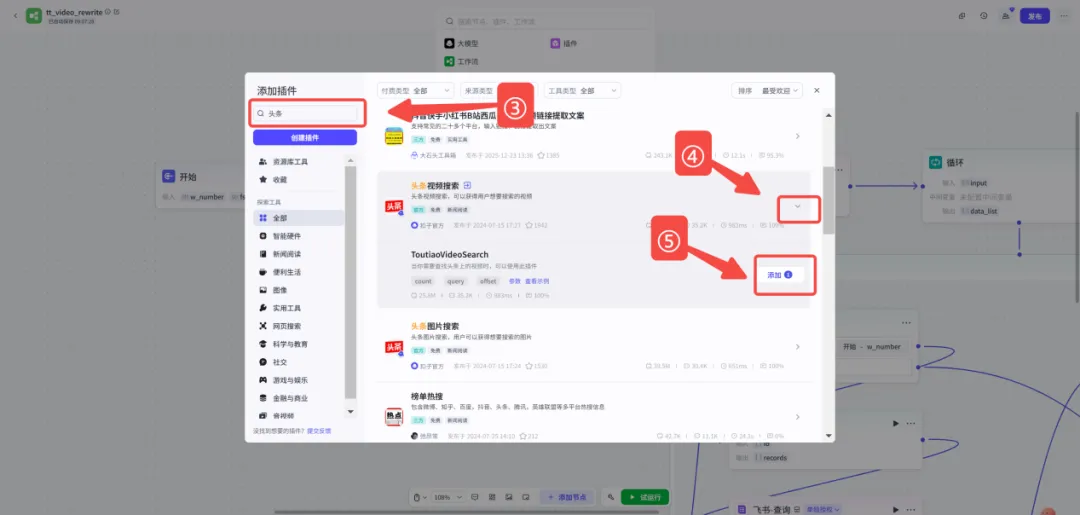
Task: Open the 付费类型 filter dropdown
Action: [416, 90]
